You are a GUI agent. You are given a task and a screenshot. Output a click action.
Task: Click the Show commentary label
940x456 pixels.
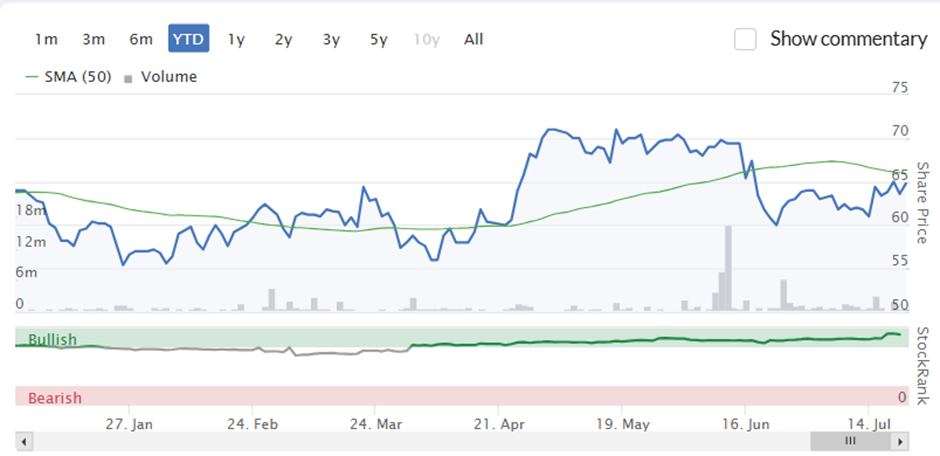click(848, 39)
